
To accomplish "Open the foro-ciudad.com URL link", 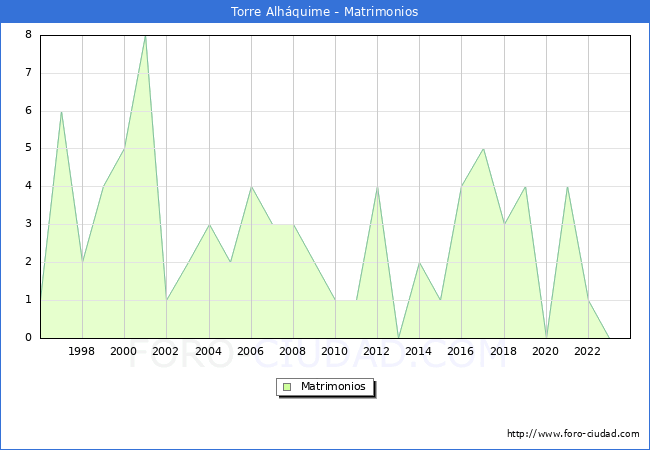I will pyautogui.click(x=573, y=434).
